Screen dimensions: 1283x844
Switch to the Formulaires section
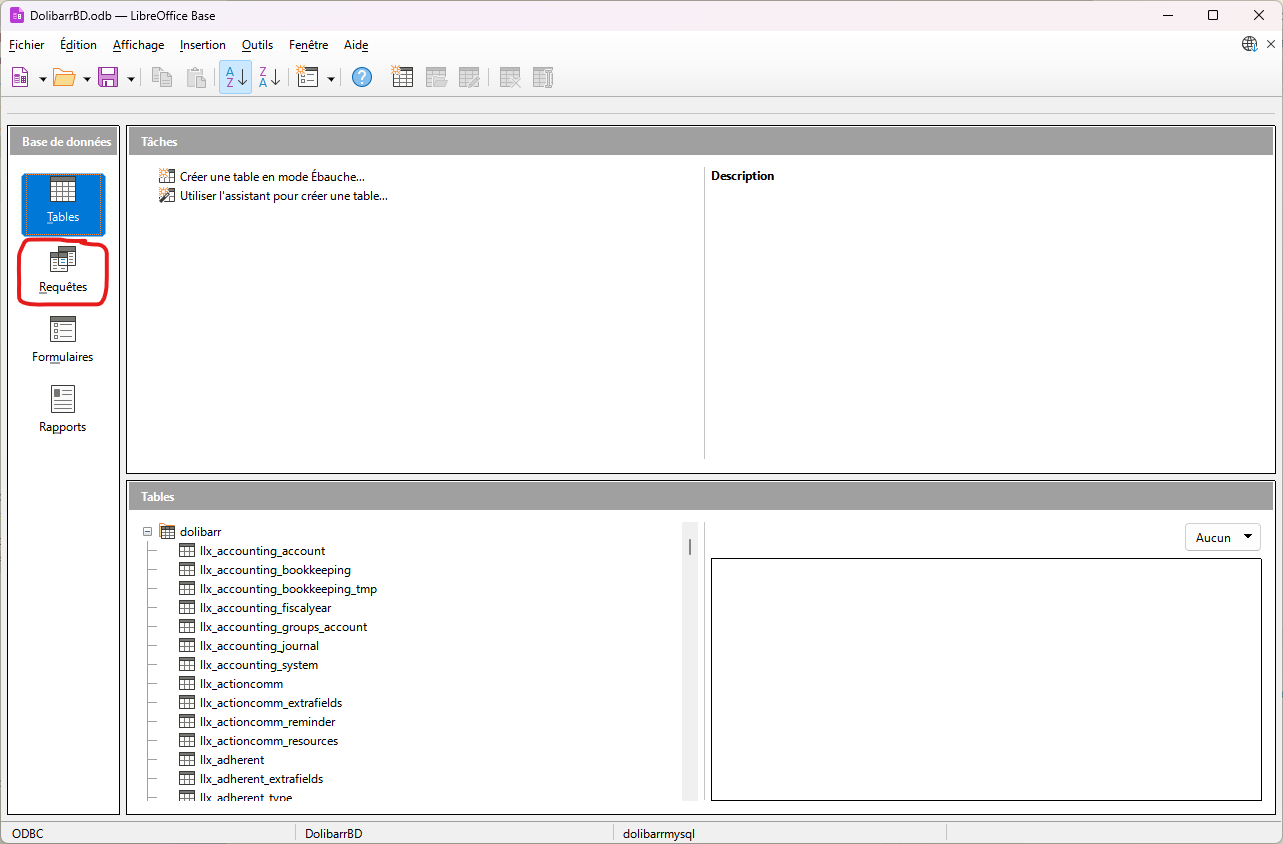coord(63,341)
